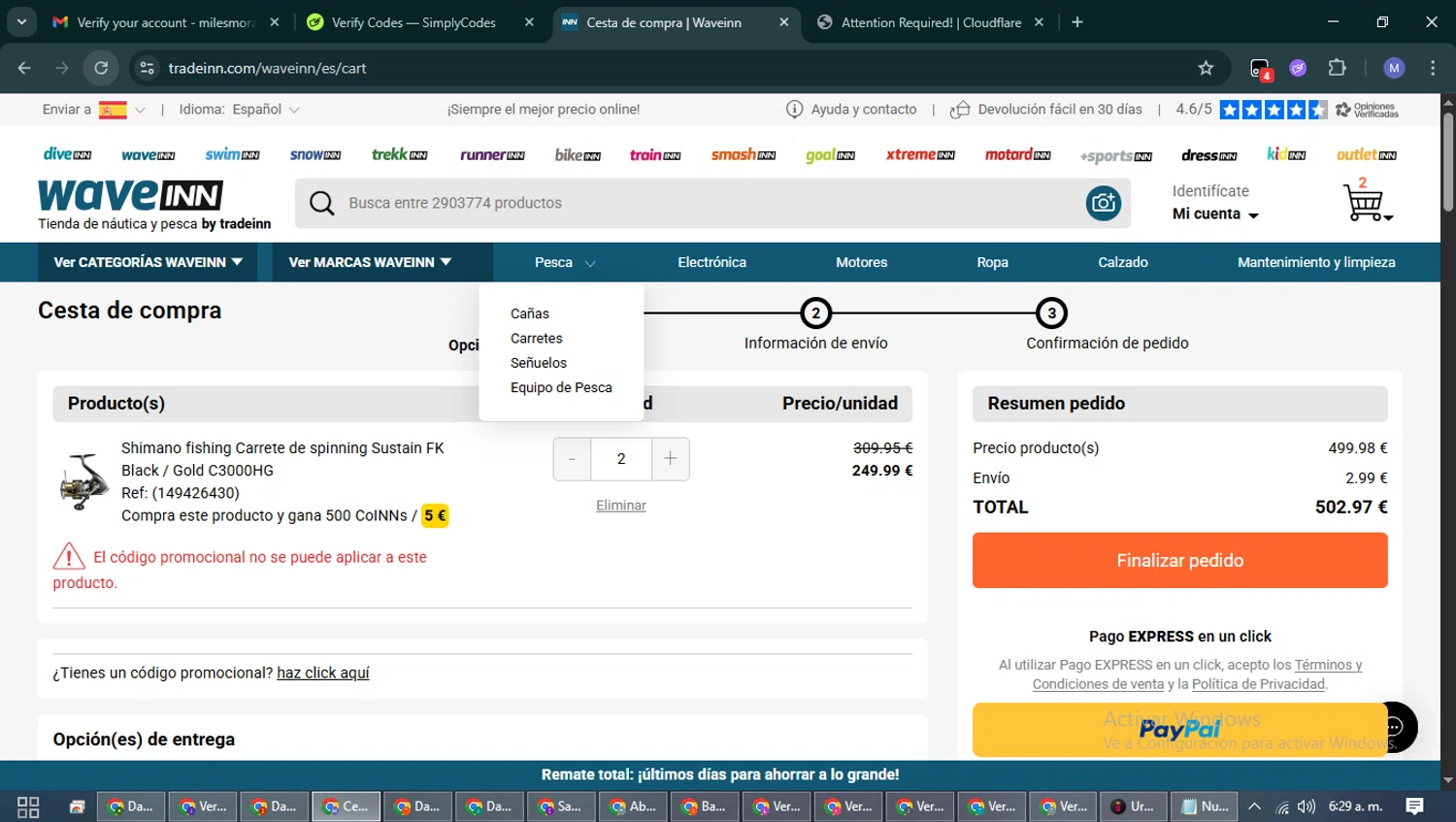Image resolution: width=1456 pixels, height=822 pixels.
Task: Open the Calzado navigation item
Action: tap(1123, 262)
